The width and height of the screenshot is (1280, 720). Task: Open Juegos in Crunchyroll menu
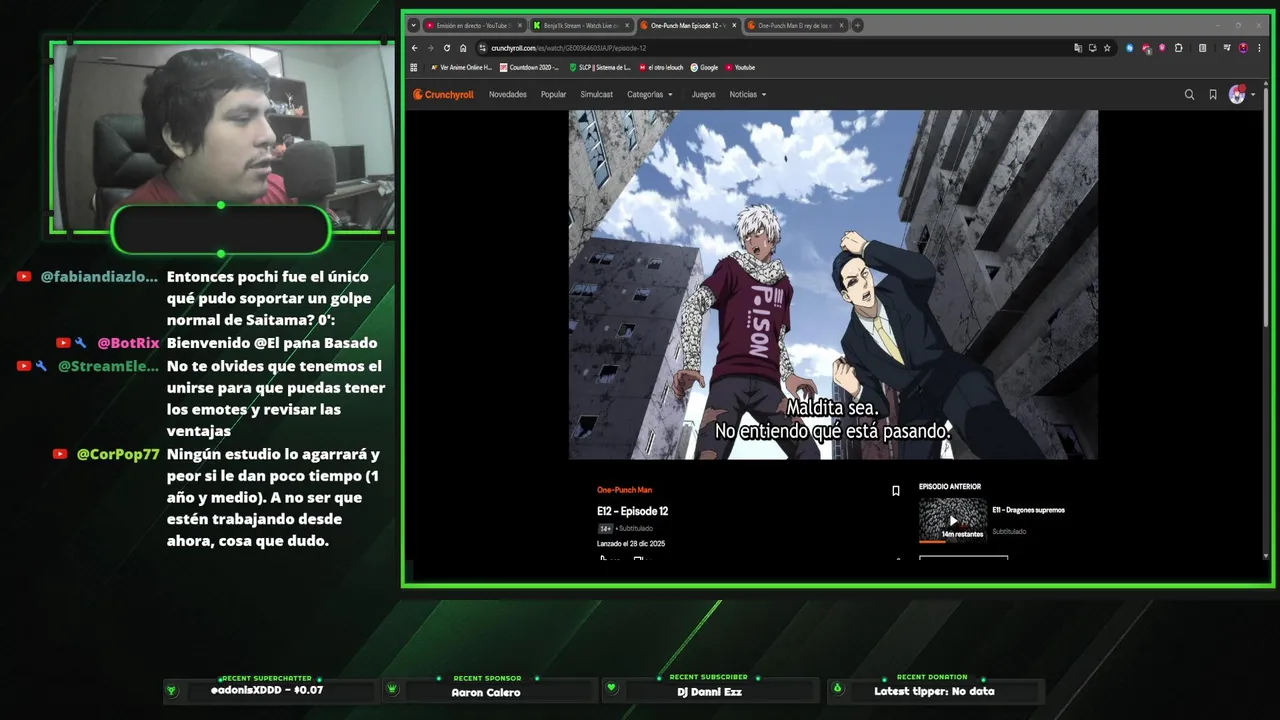(x=703, y=95)
